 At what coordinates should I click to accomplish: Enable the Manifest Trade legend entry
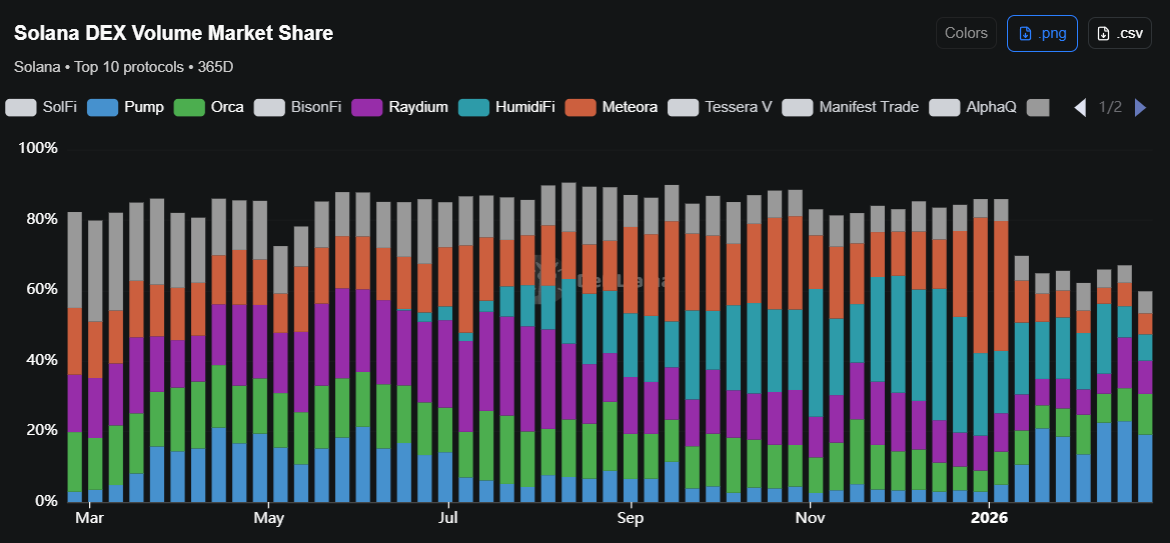coord(851,107)
